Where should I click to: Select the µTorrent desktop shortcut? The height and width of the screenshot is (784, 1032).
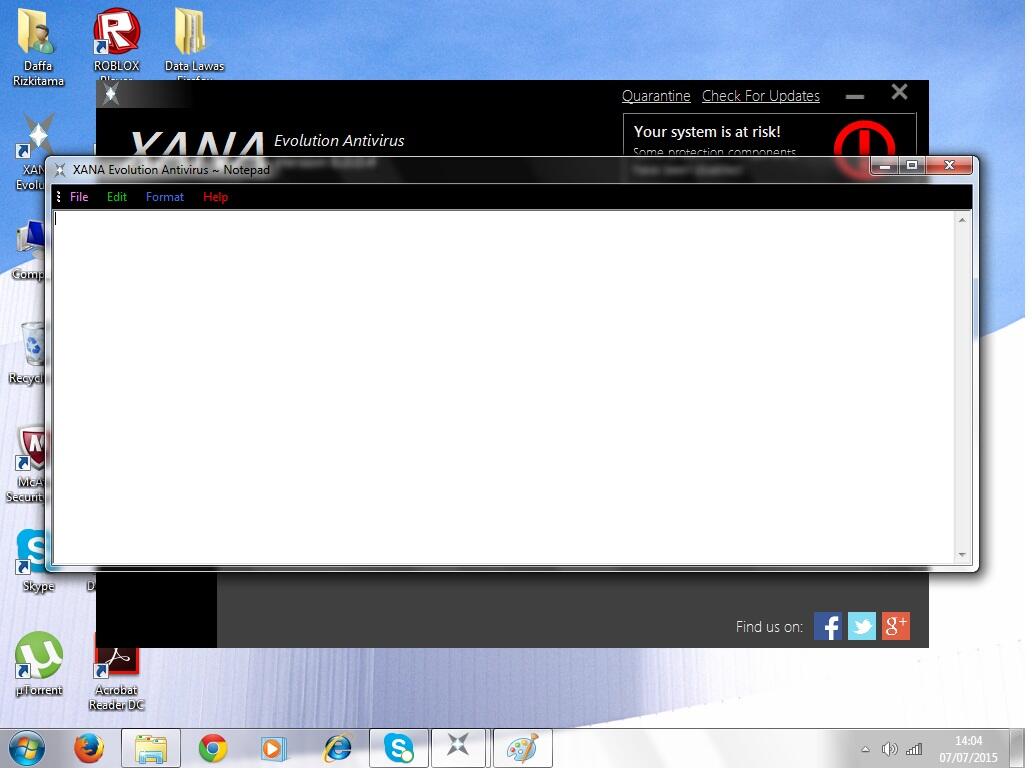point(39,664)
